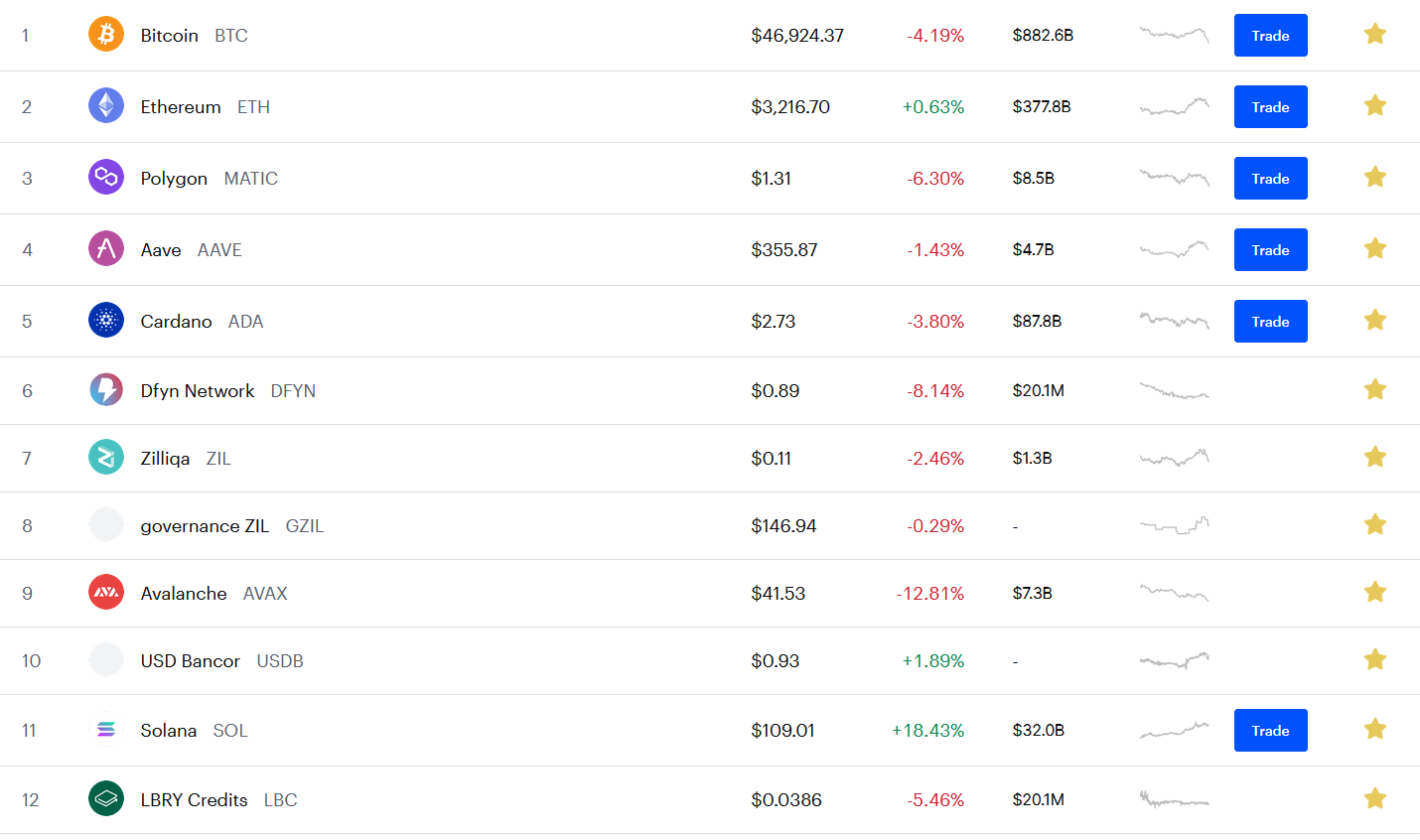Screen dimensions: 1420x840
Task: Open the Avalanche price sparkline chart
Action: point(1174,593)
